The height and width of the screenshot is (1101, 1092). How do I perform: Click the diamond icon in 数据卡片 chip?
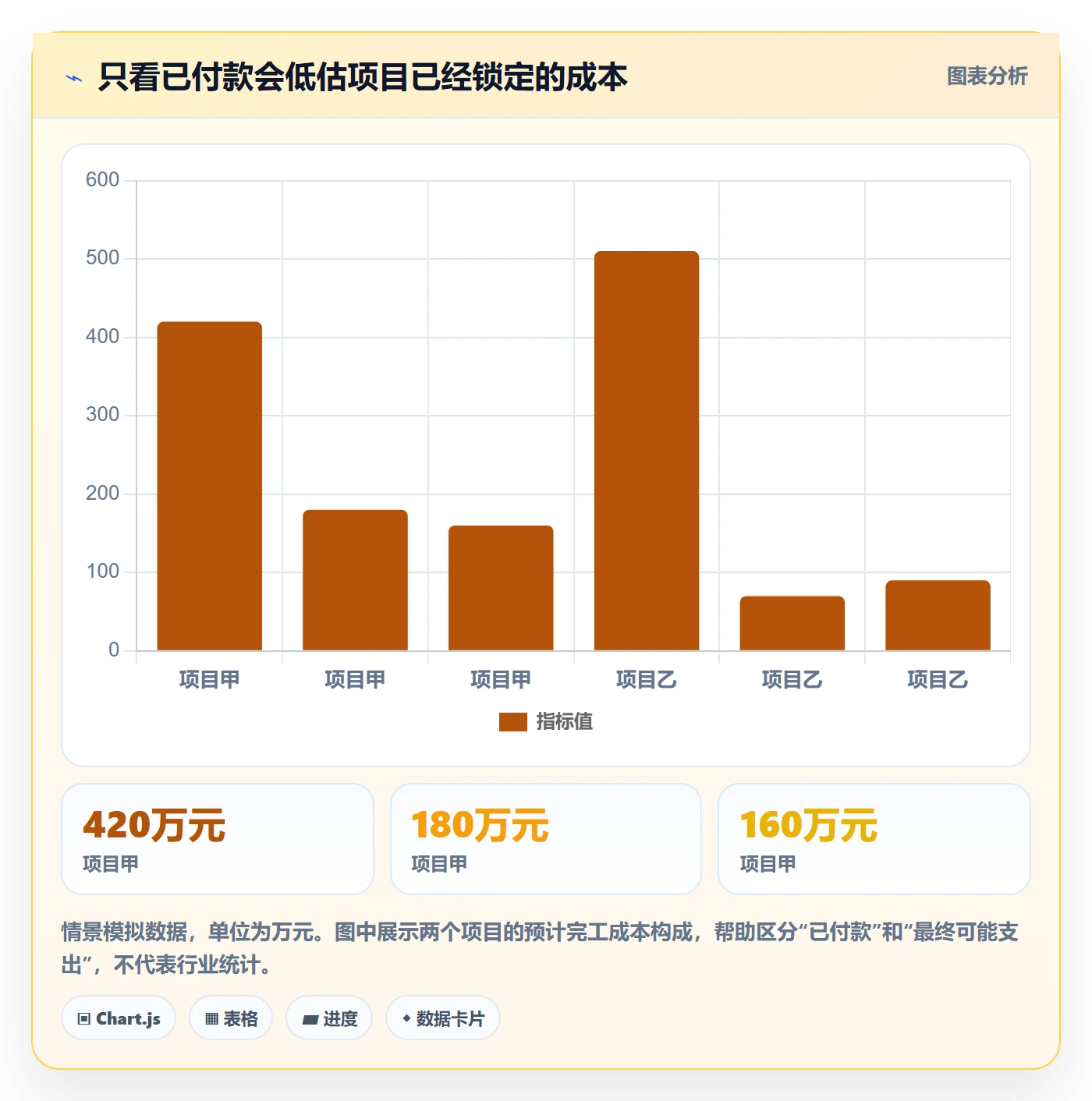click(x=406, y=1018)
